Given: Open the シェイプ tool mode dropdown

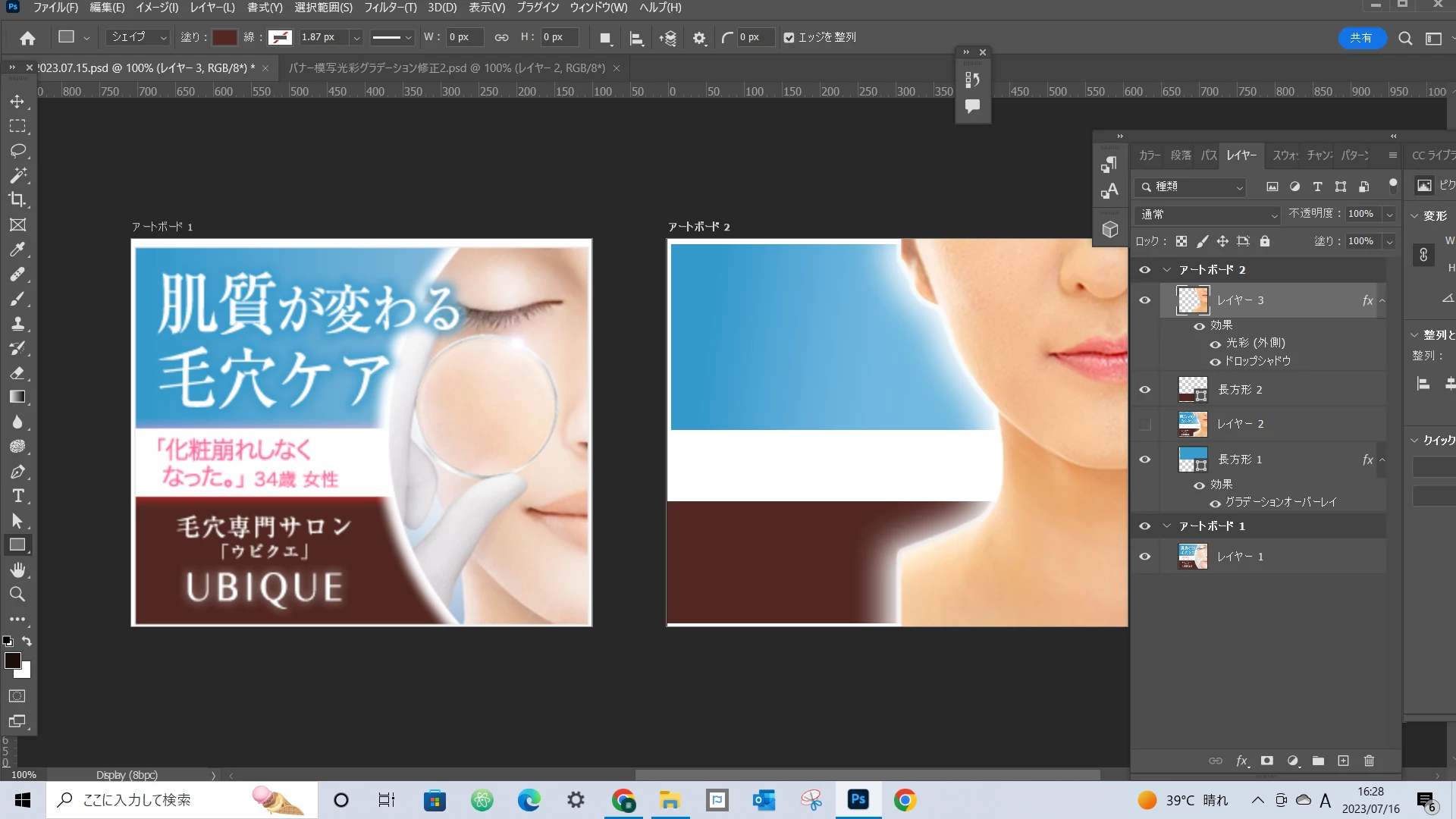Looking at the screenshot, I should tap(138, 37).
